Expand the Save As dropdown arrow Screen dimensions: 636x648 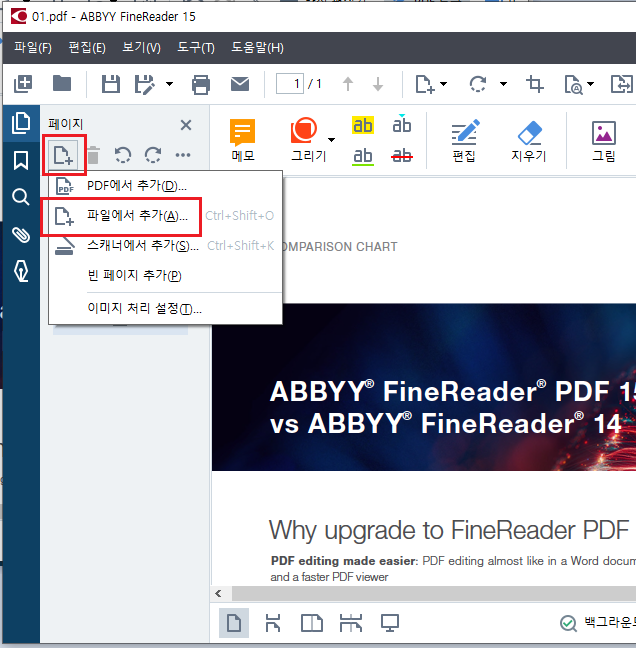click(x=169, y=84)
